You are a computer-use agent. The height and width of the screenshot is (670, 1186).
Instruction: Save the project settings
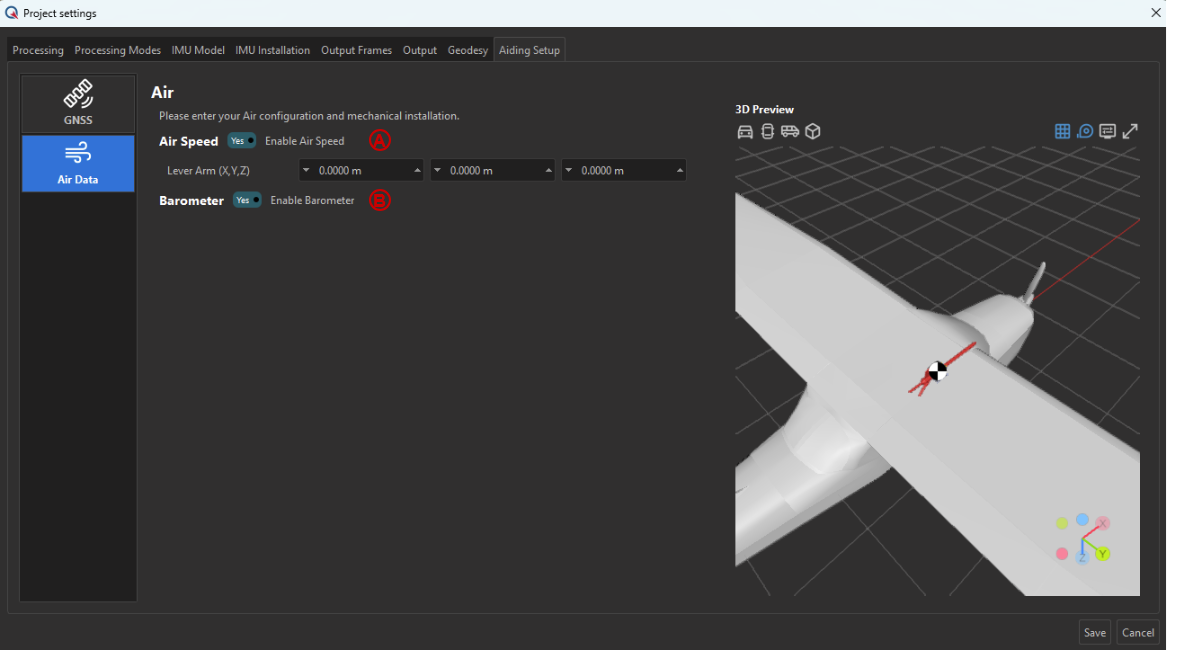pos(1094,632)
